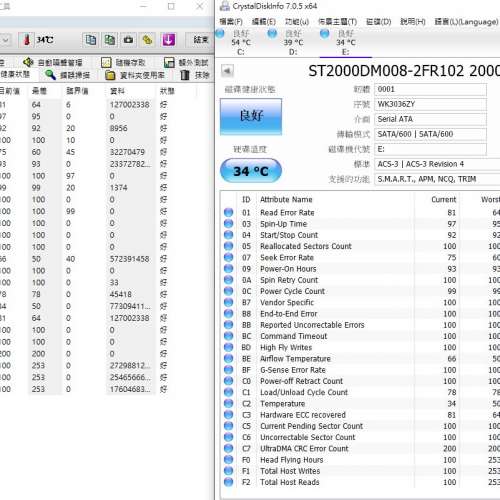The height and width of the screenshot is (500, 500).
Task: Click status circle for Read Error Rate
Action: (x=229, y=212)
